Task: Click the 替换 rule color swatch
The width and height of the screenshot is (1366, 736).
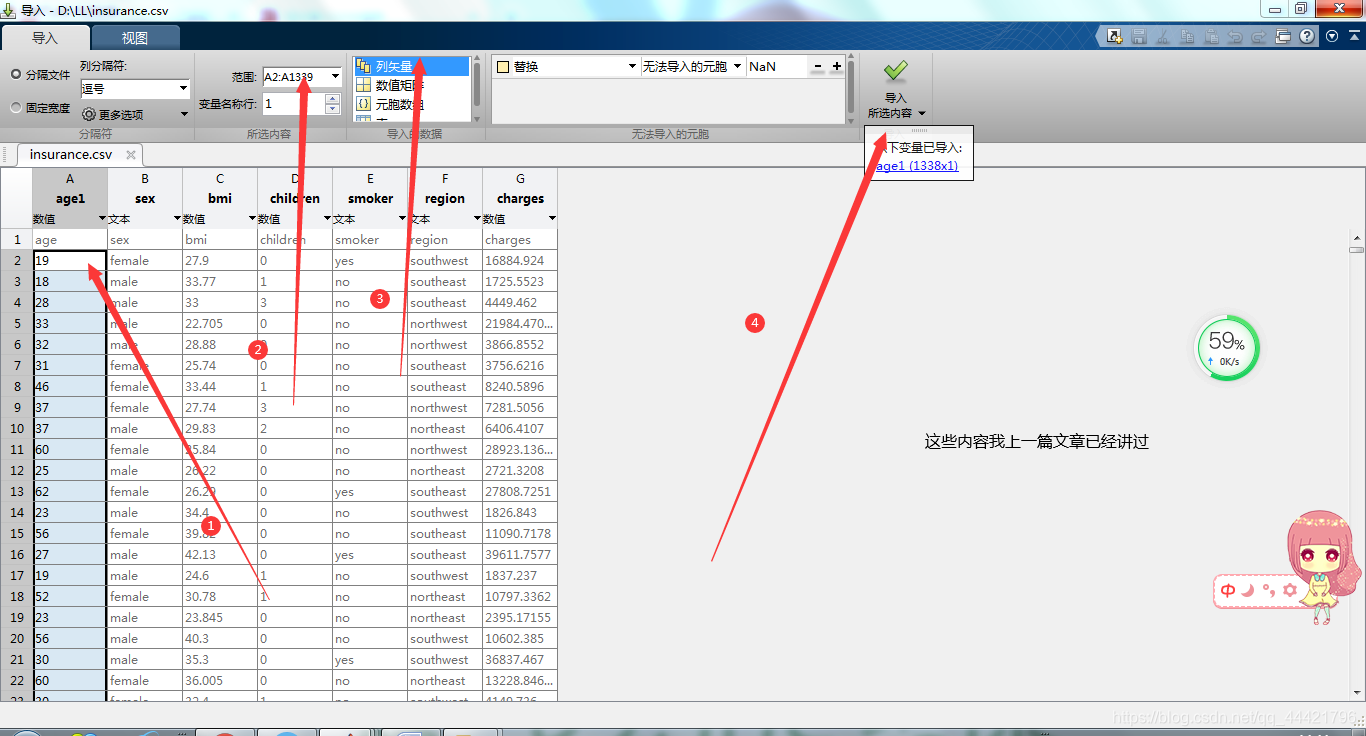Action: click(x=503, y=67)
